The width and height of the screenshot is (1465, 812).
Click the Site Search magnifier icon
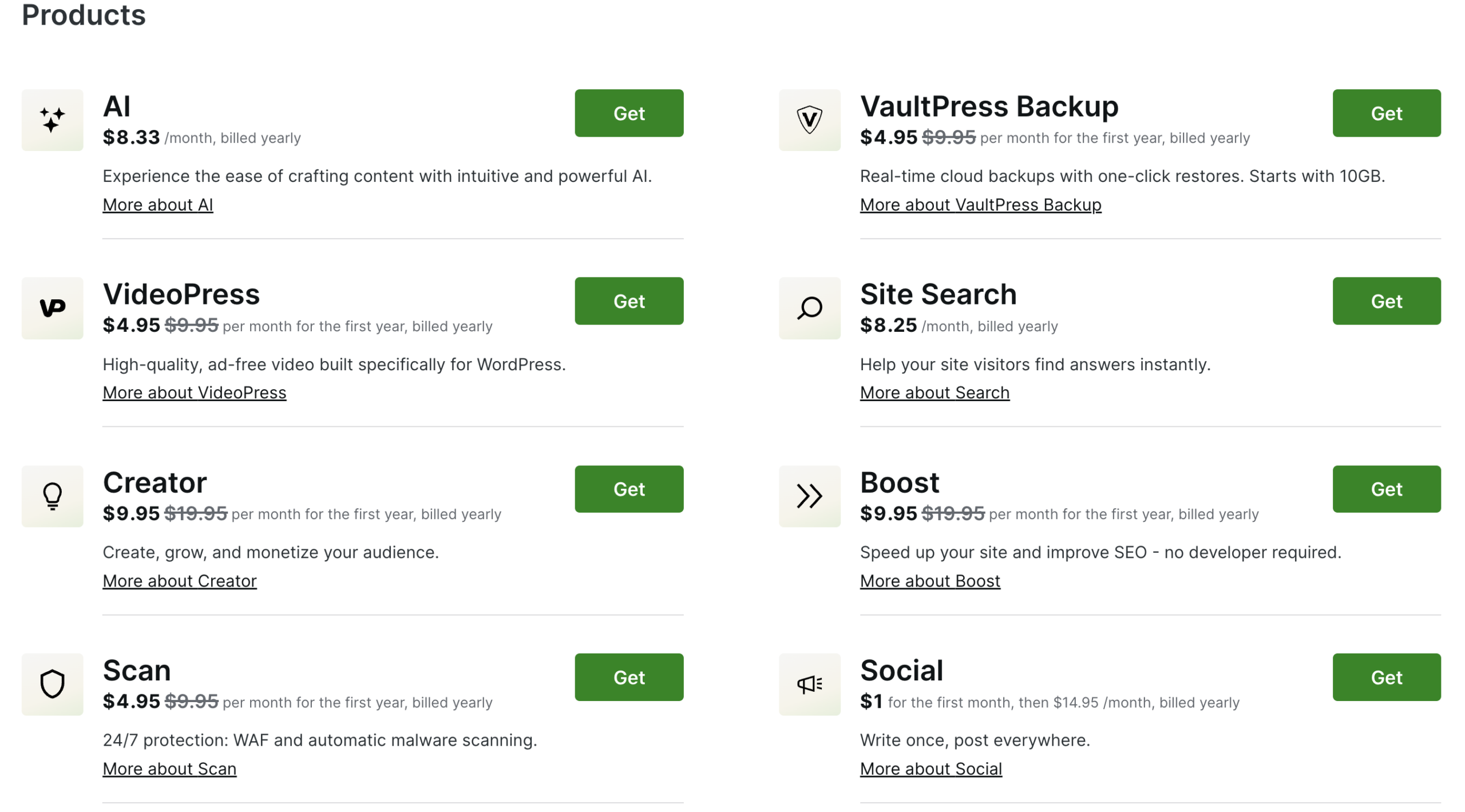click(x=809, y=308)
